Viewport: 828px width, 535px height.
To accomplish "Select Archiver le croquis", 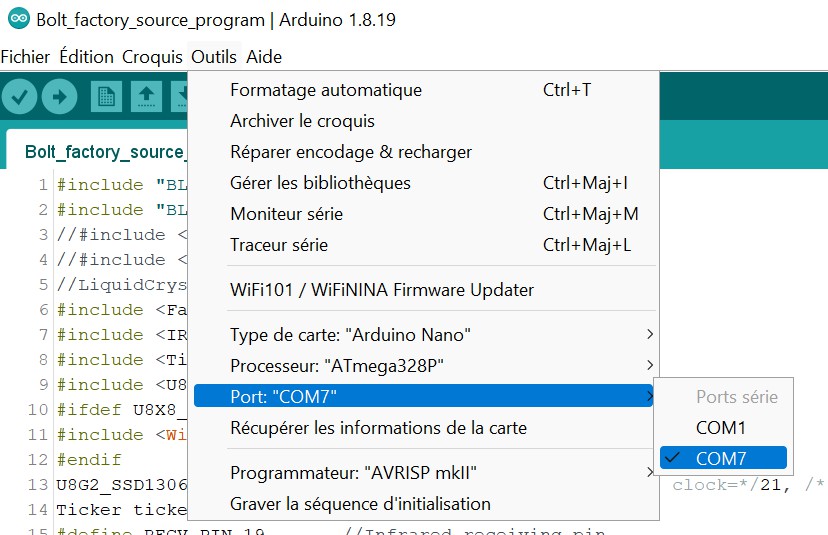I will coord(424,121).
